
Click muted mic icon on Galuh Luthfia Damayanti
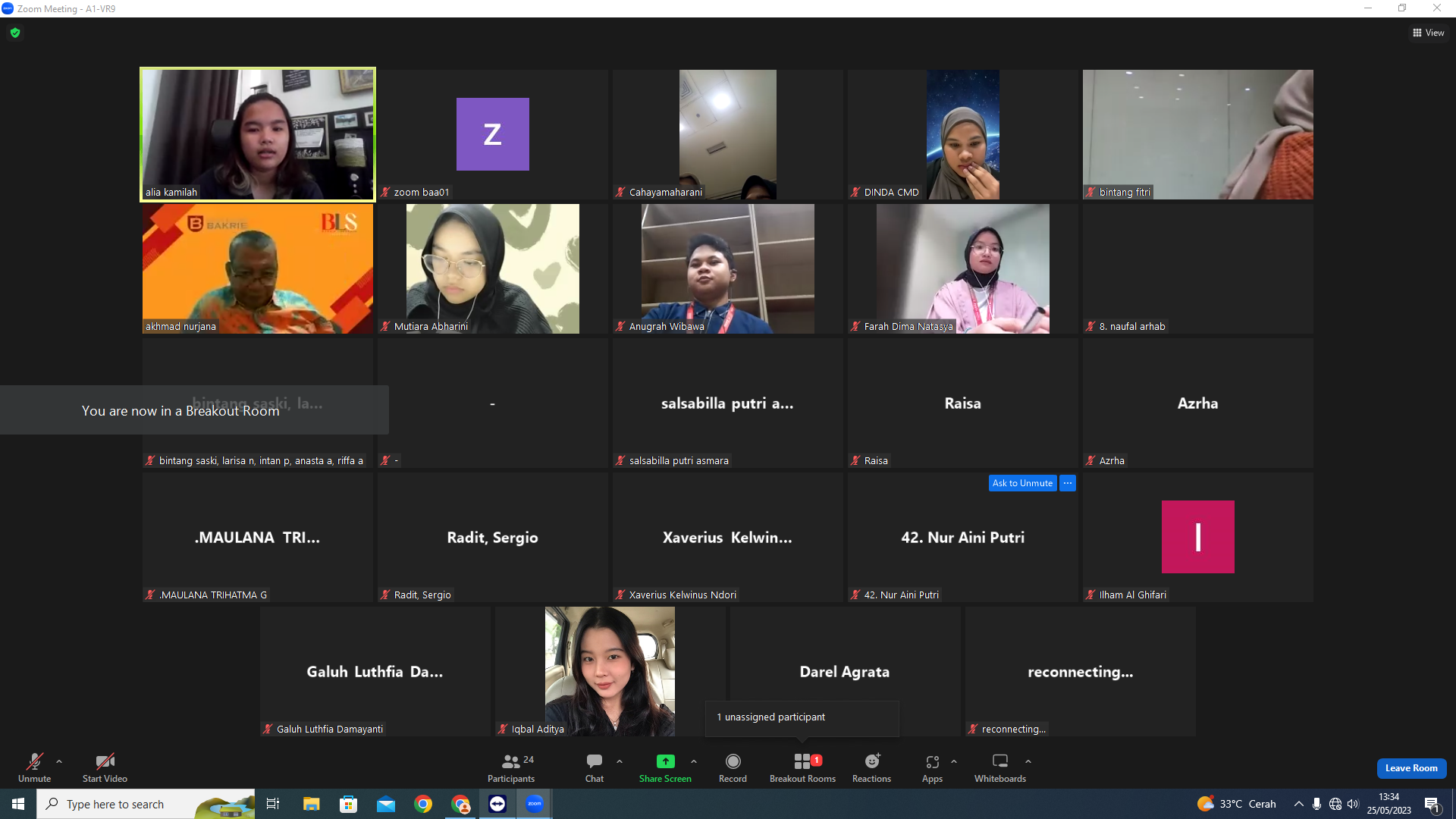point(268,730)
